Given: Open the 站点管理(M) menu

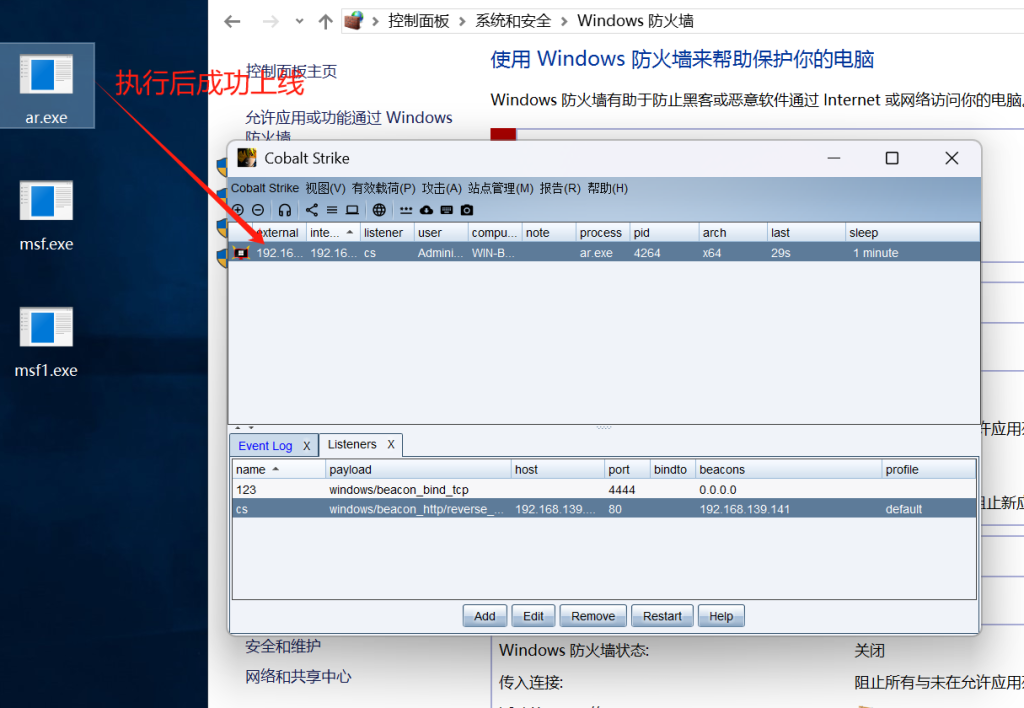Looking at the screenshot, I should pyautogui.click(x=500, y=188).
